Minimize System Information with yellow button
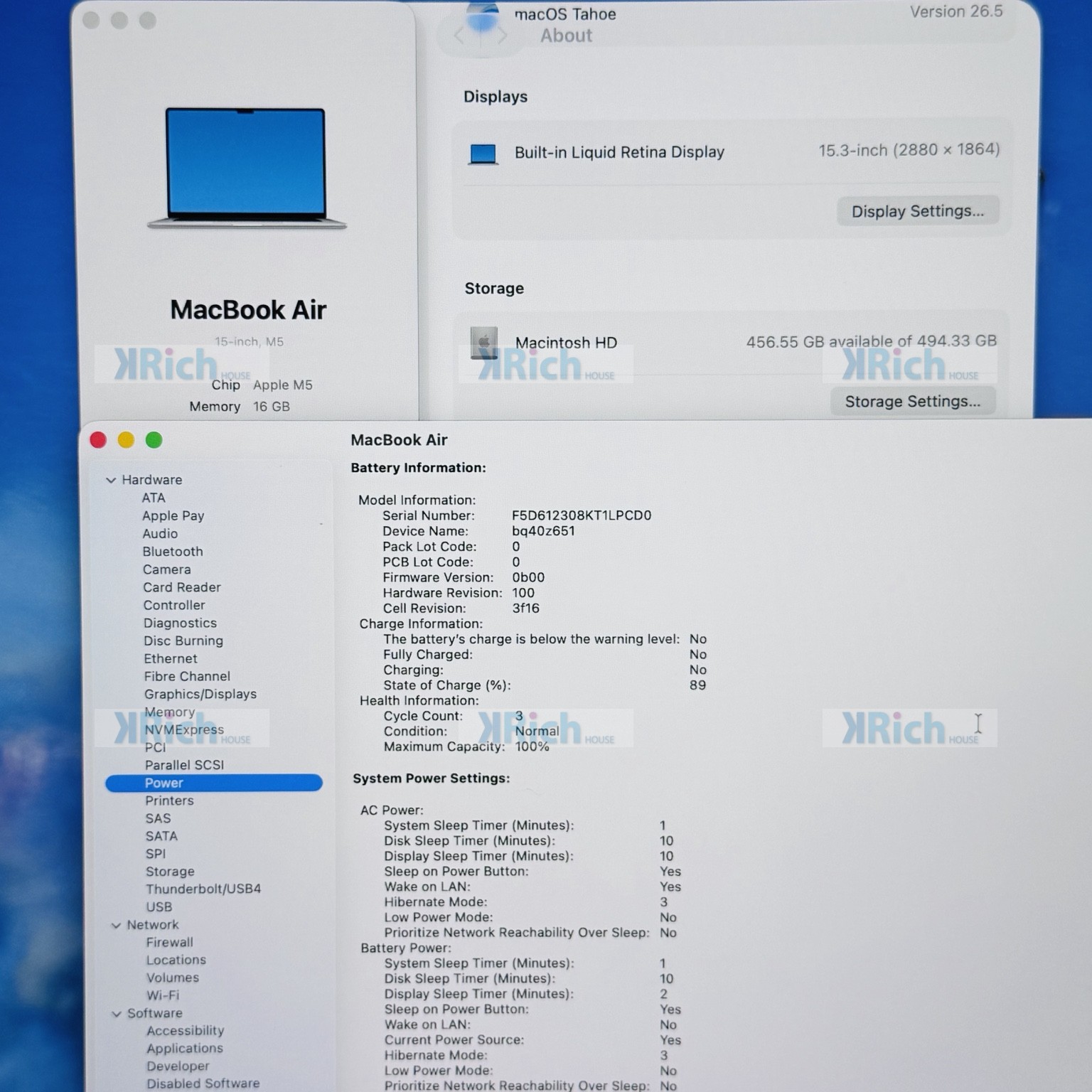 click(x=126, y=441)
